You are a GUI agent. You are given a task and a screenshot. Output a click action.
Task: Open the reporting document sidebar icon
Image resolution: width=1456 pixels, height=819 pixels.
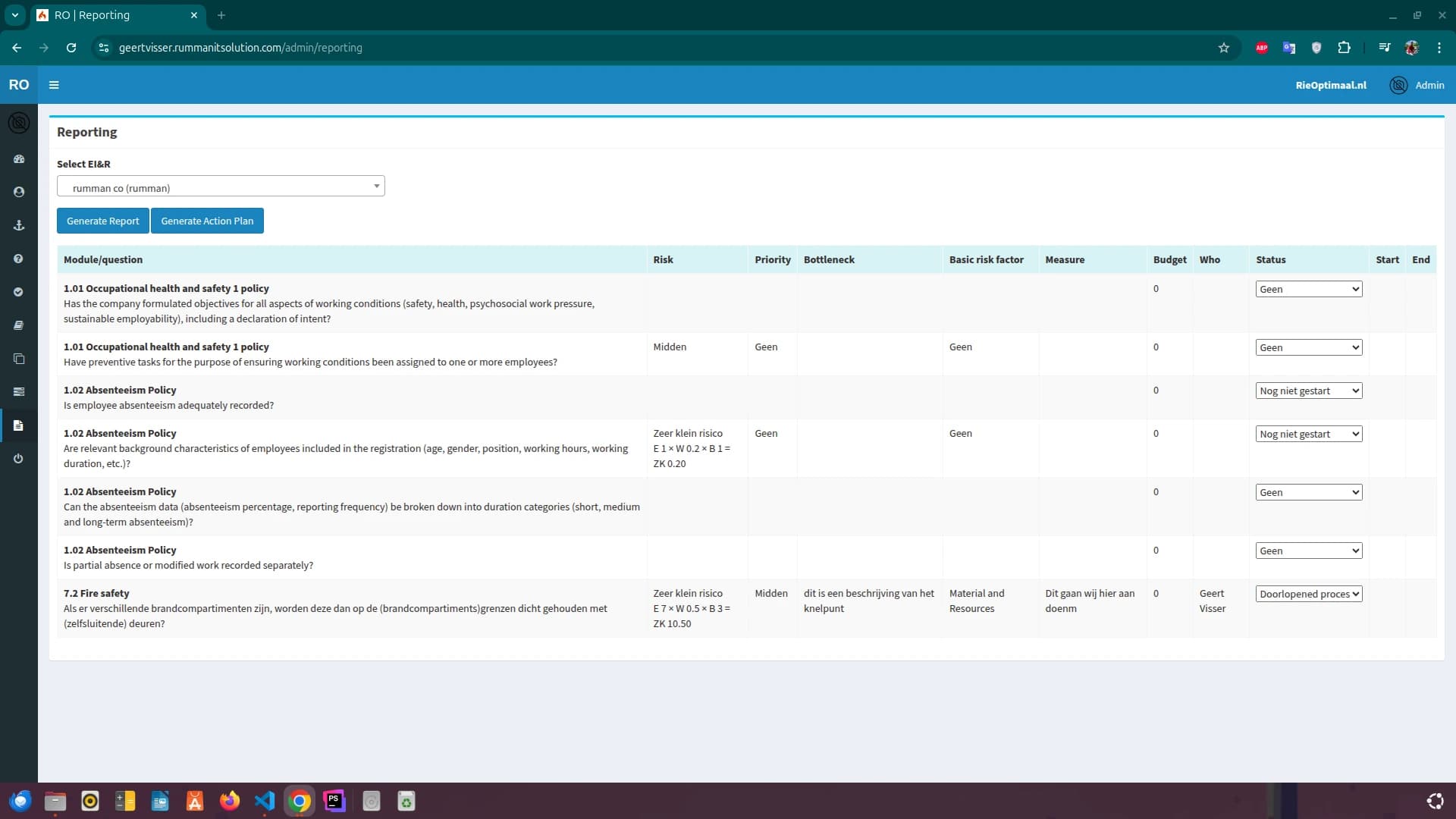coord(19,425)
